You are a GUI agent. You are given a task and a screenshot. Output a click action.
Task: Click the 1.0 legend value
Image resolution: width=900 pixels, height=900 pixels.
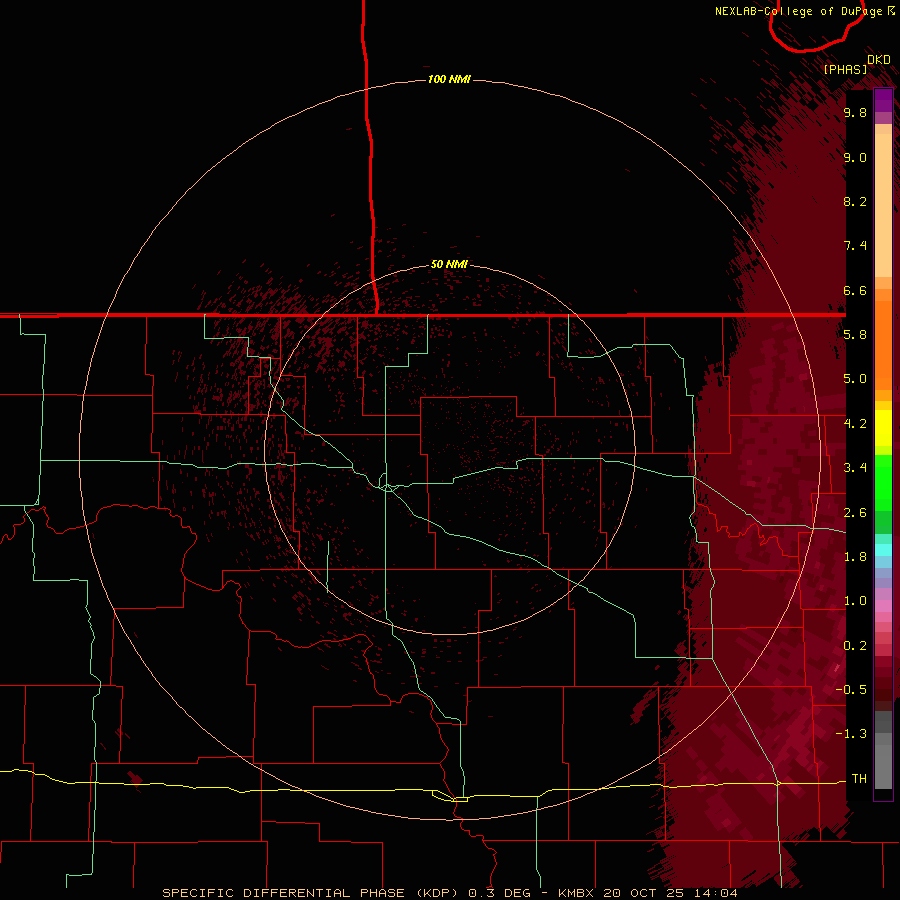(855, 601)
